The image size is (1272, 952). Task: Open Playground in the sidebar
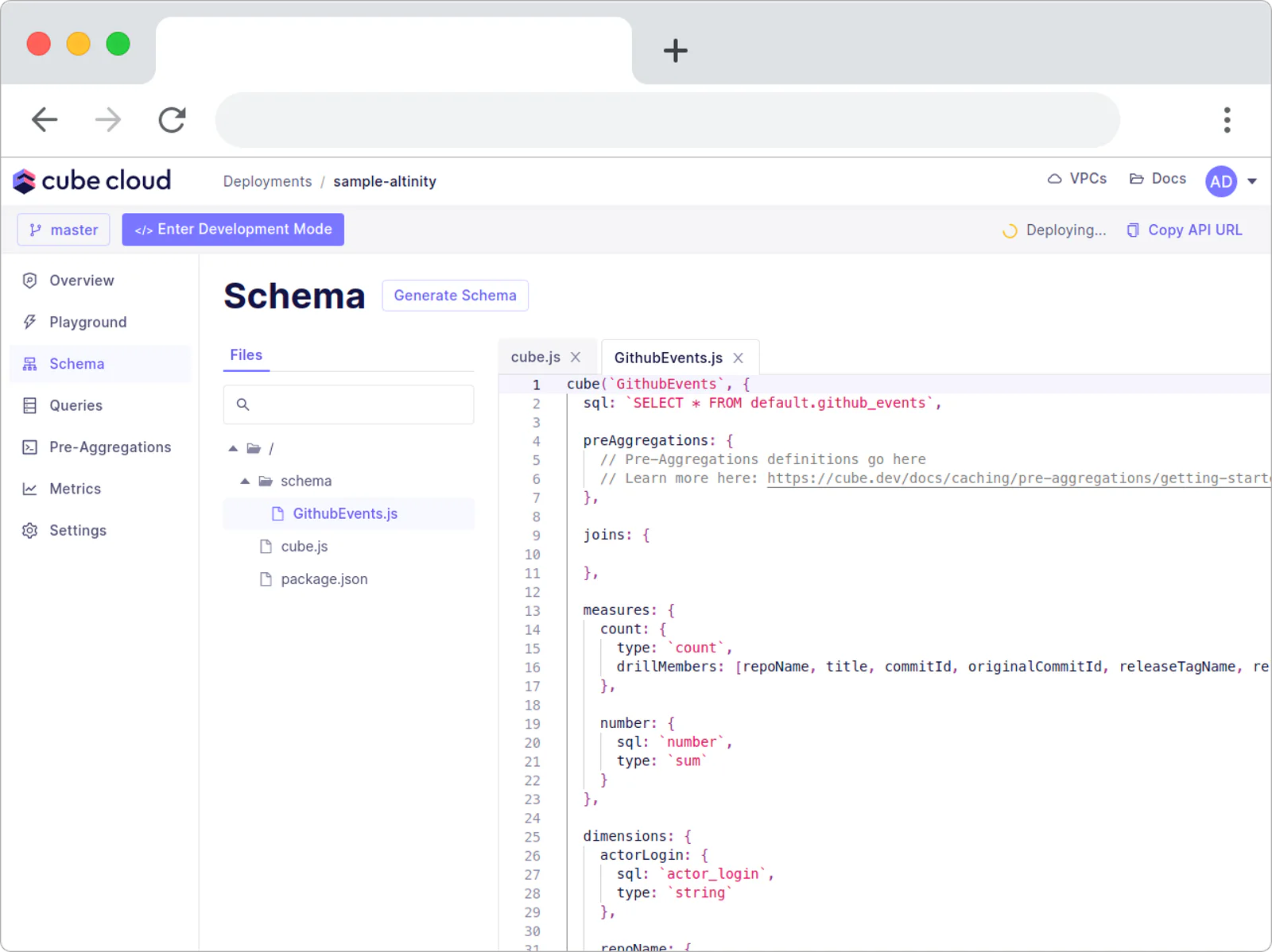tap(88, 322)
